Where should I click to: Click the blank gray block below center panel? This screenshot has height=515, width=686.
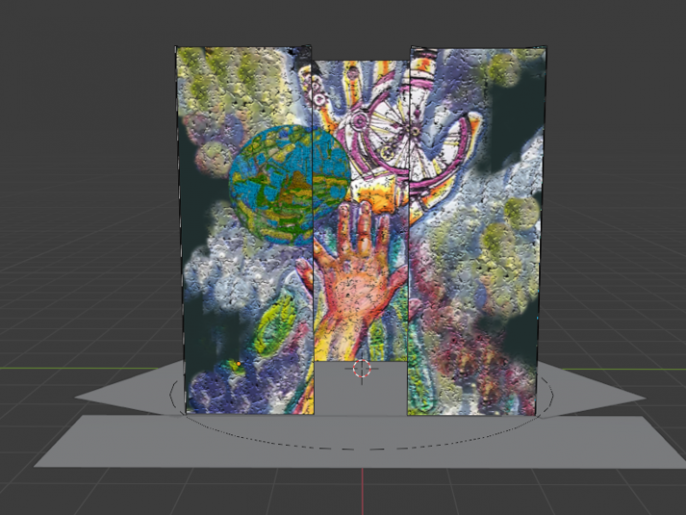click(361, 392)
